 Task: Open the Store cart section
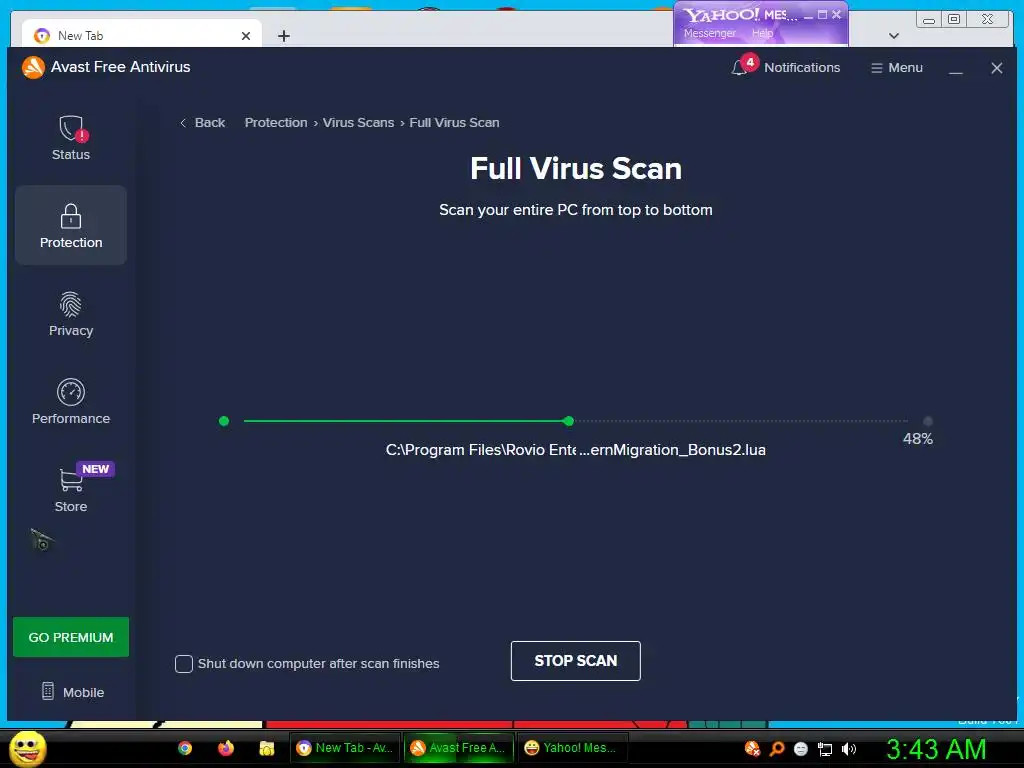[71, 488]
